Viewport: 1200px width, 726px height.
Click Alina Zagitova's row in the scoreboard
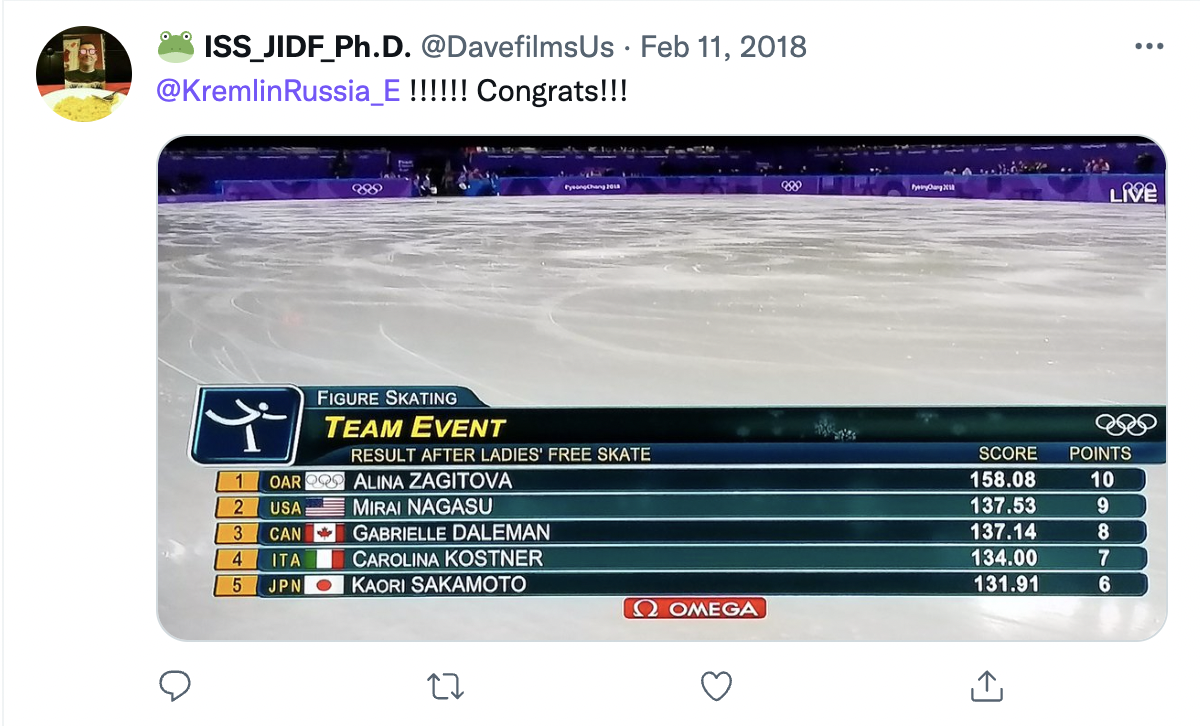tap(680, 480)
